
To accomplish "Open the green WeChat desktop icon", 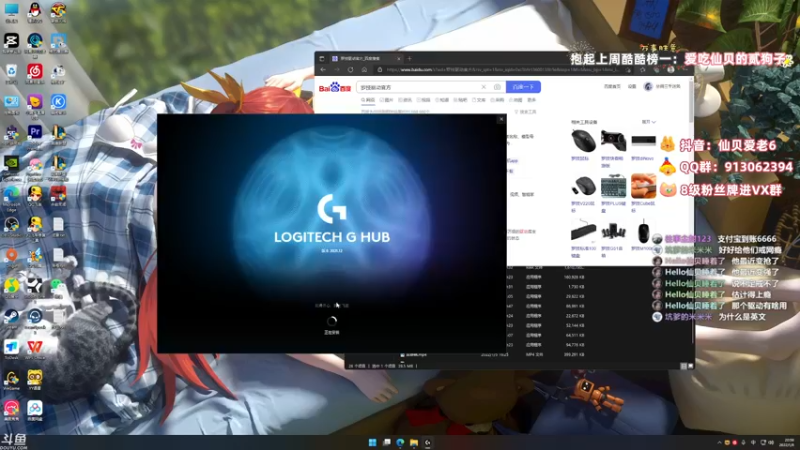I will pos(58,286).
